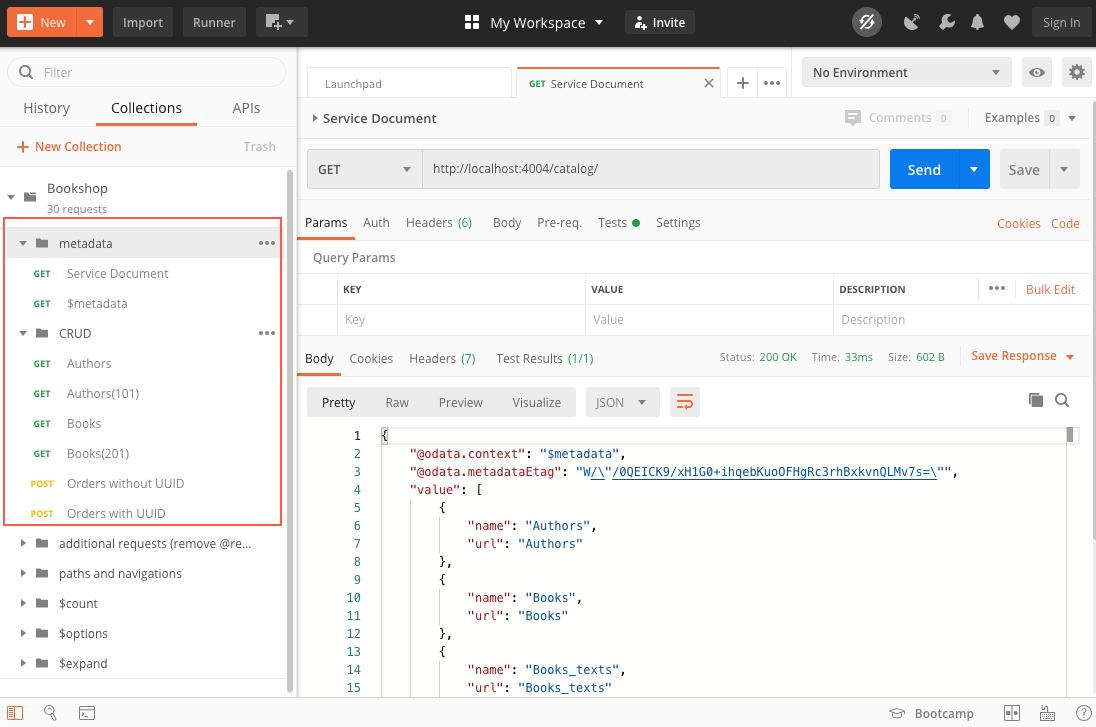This screenshot has height=727, width=1096.
Task: Open the Cookies link
Action: point(1018,223)
